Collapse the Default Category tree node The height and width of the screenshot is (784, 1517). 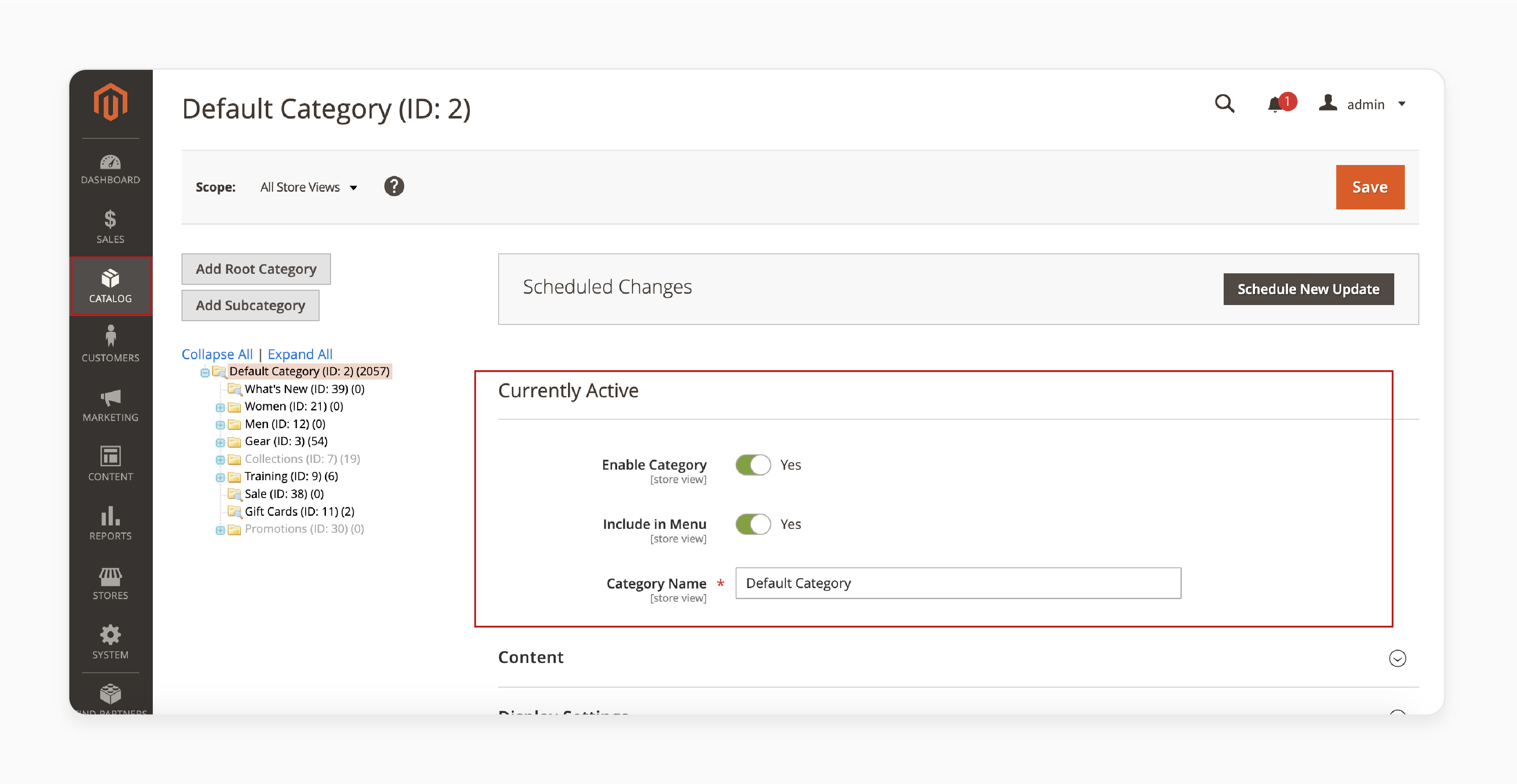click(x=204, y=372)
